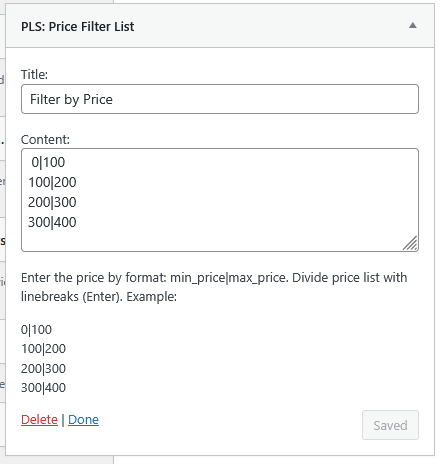Image resolution: width=440 pixels, height=464 pixels.
Task: Click the linebreaks (Enter). Example: text line
Action: pyautogui.click(x=99, y=296)
